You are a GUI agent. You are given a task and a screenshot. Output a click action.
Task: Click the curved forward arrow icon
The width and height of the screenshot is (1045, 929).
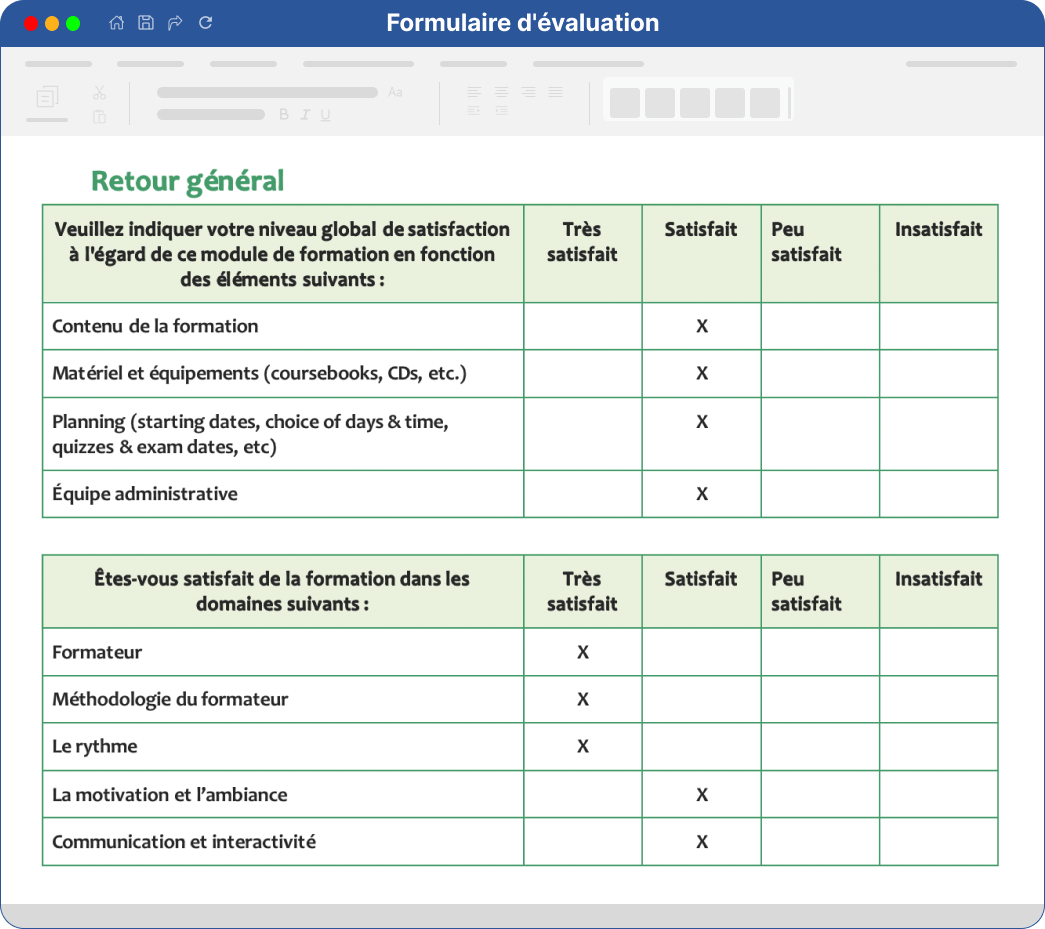(175, 23)
